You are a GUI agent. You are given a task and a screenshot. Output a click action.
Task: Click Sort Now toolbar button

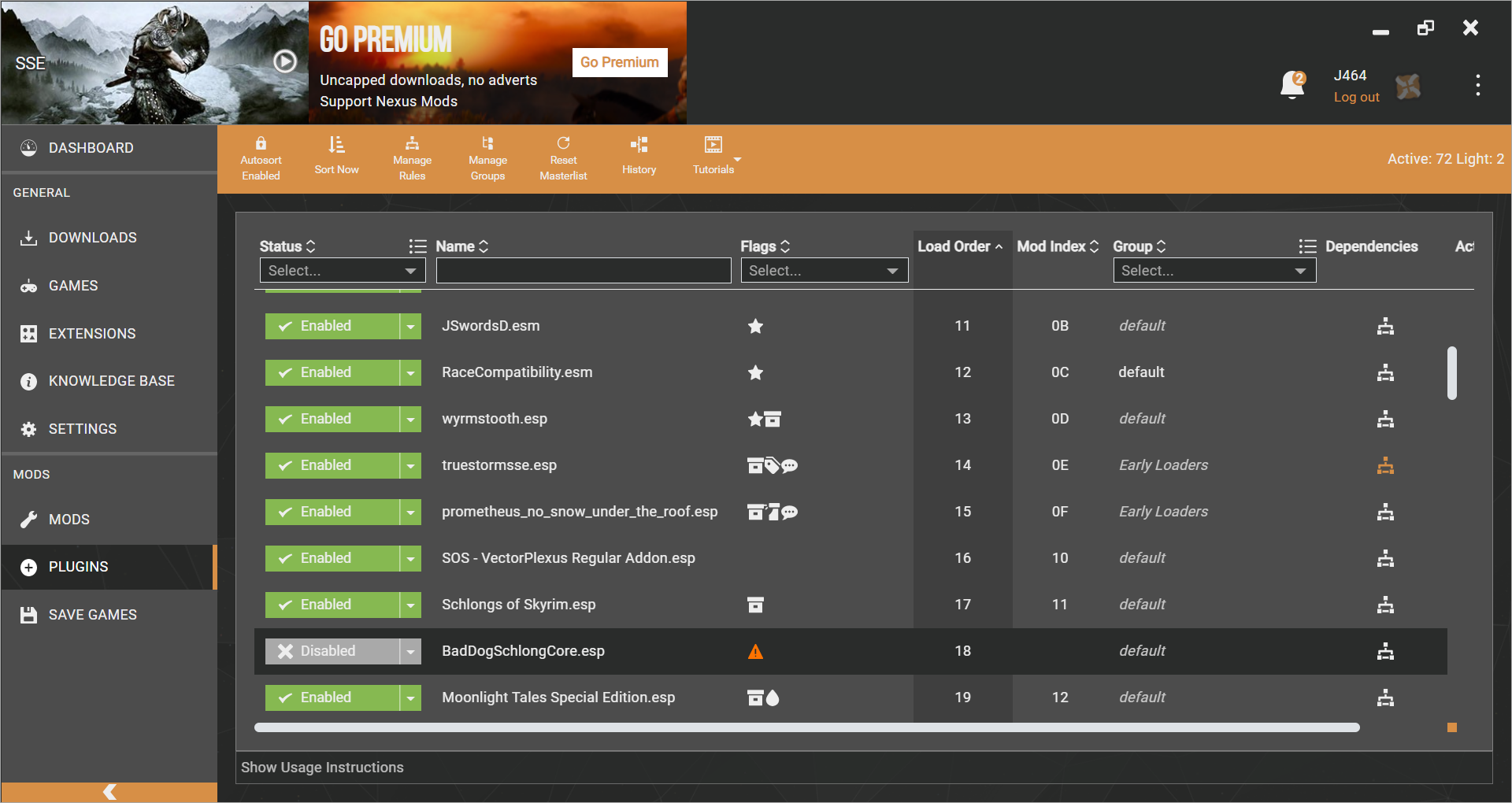click(x=336, y=156)
